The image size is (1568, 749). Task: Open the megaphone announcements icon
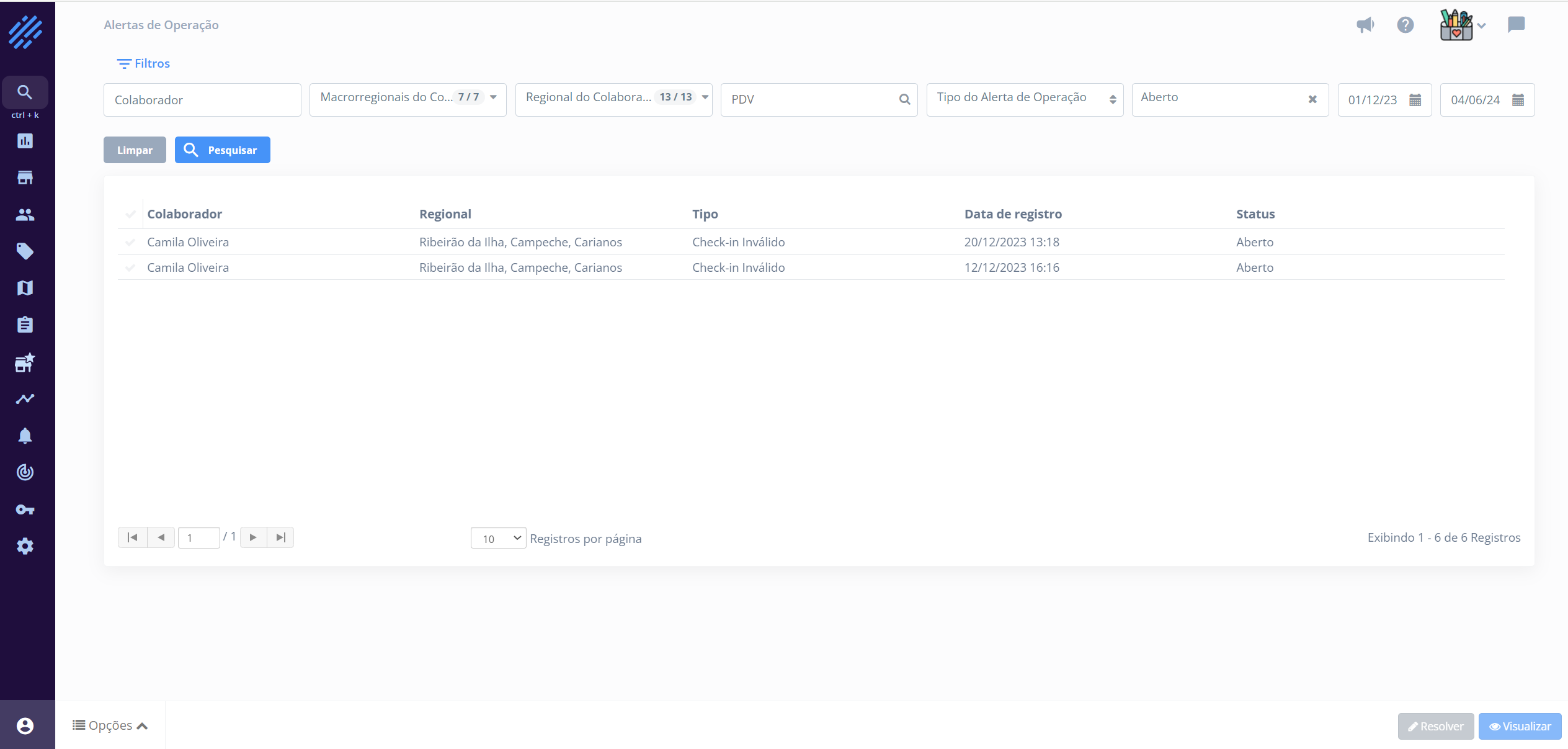coord(1365,25)
